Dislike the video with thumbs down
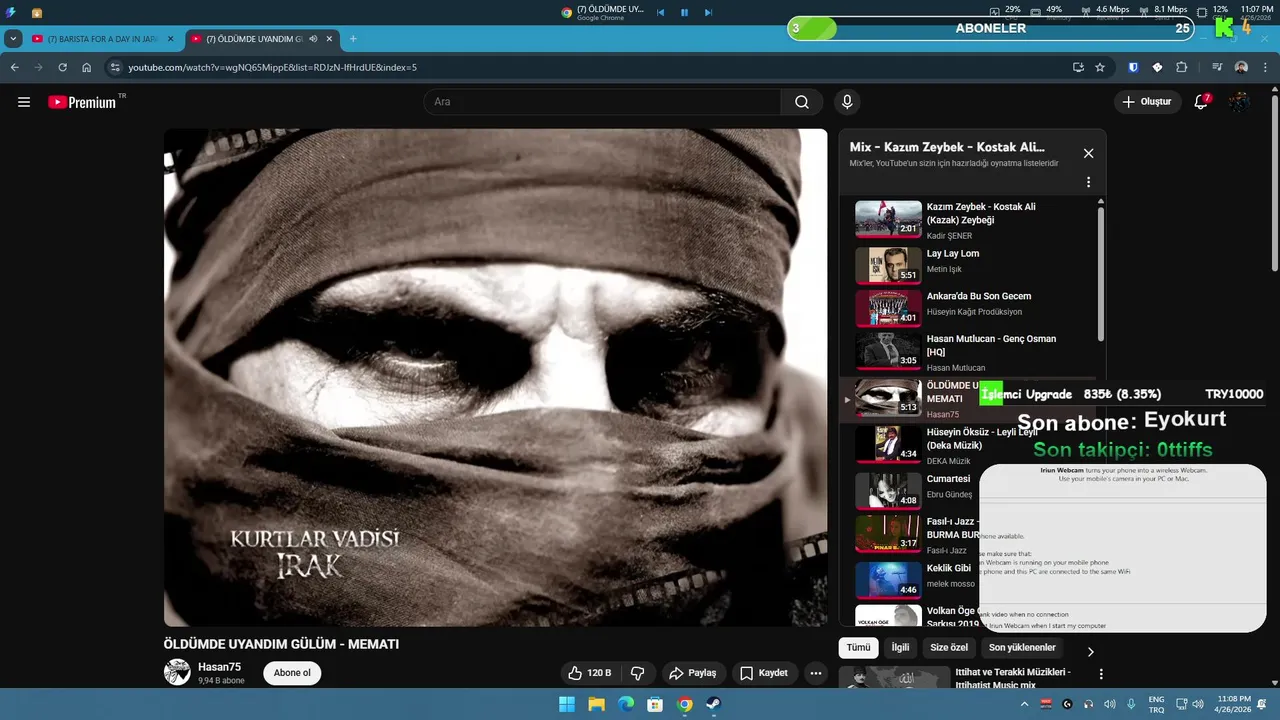 637,673
